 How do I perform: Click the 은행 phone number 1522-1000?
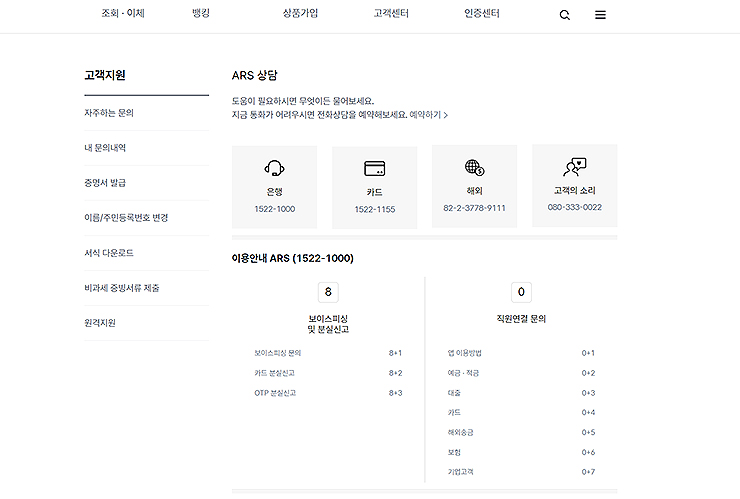point(275,209)
